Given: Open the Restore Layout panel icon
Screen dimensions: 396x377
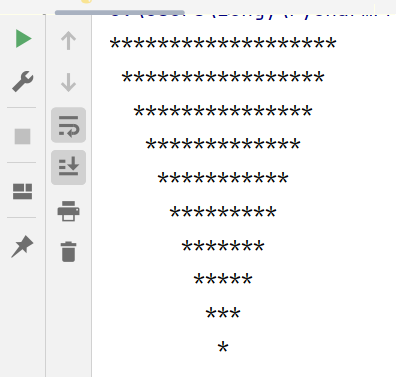Looking at the screenshot, I should pyautogui.click(x=22, y=191).
